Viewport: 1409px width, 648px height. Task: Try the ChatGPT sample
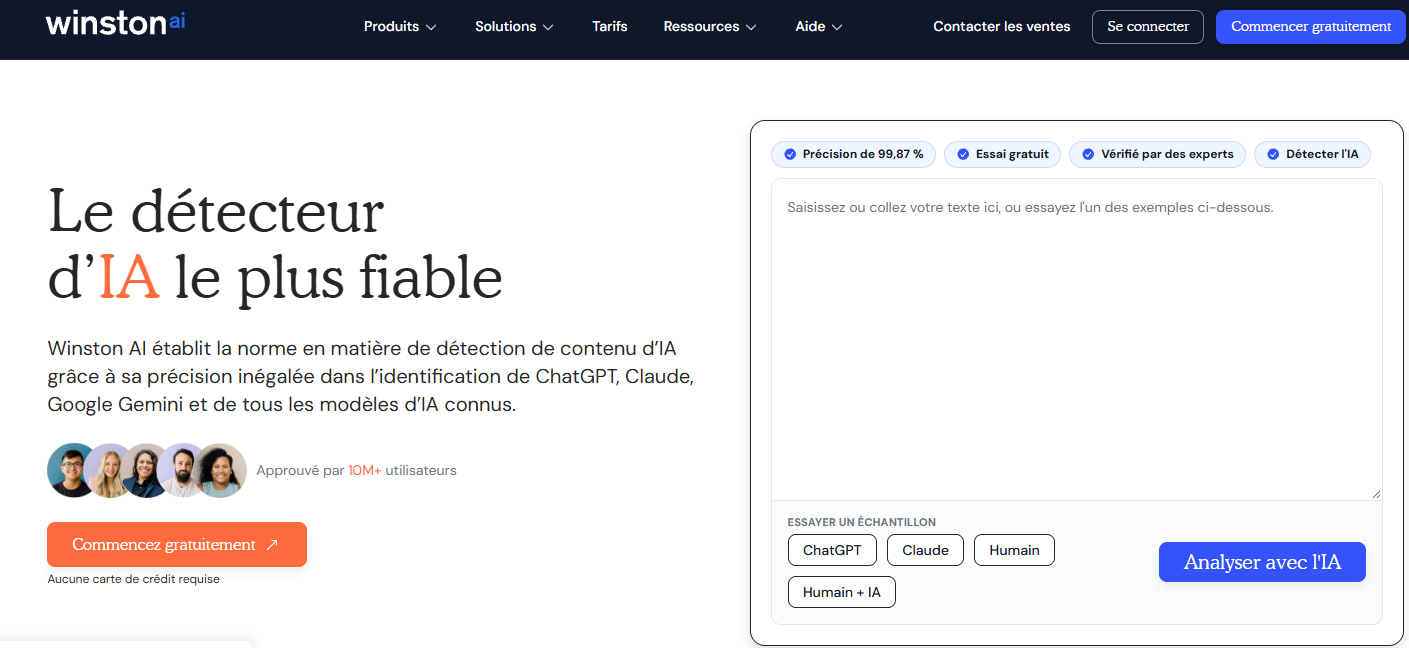[x=832, y=550]
